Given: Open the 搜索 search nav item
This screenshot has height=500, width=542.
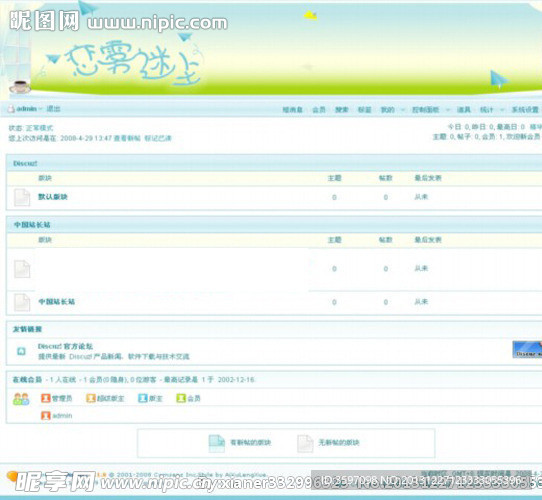Looking at the screenshot, I should (x=342, y=110).
